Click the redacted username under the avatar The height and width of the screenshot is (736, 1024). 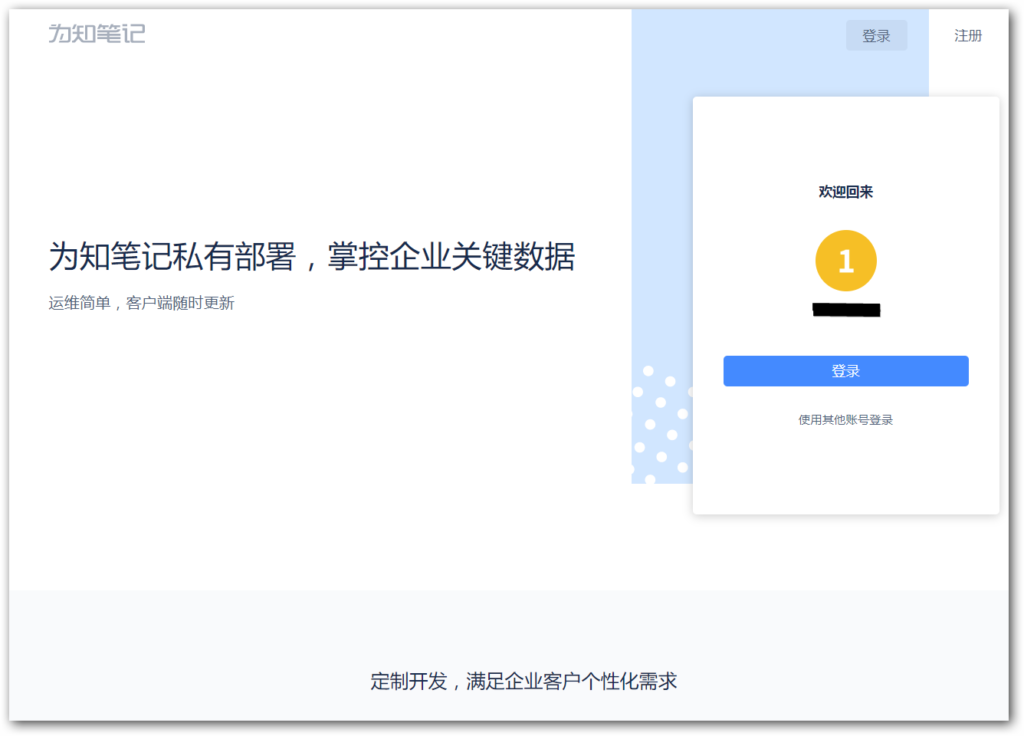point(846,309)
